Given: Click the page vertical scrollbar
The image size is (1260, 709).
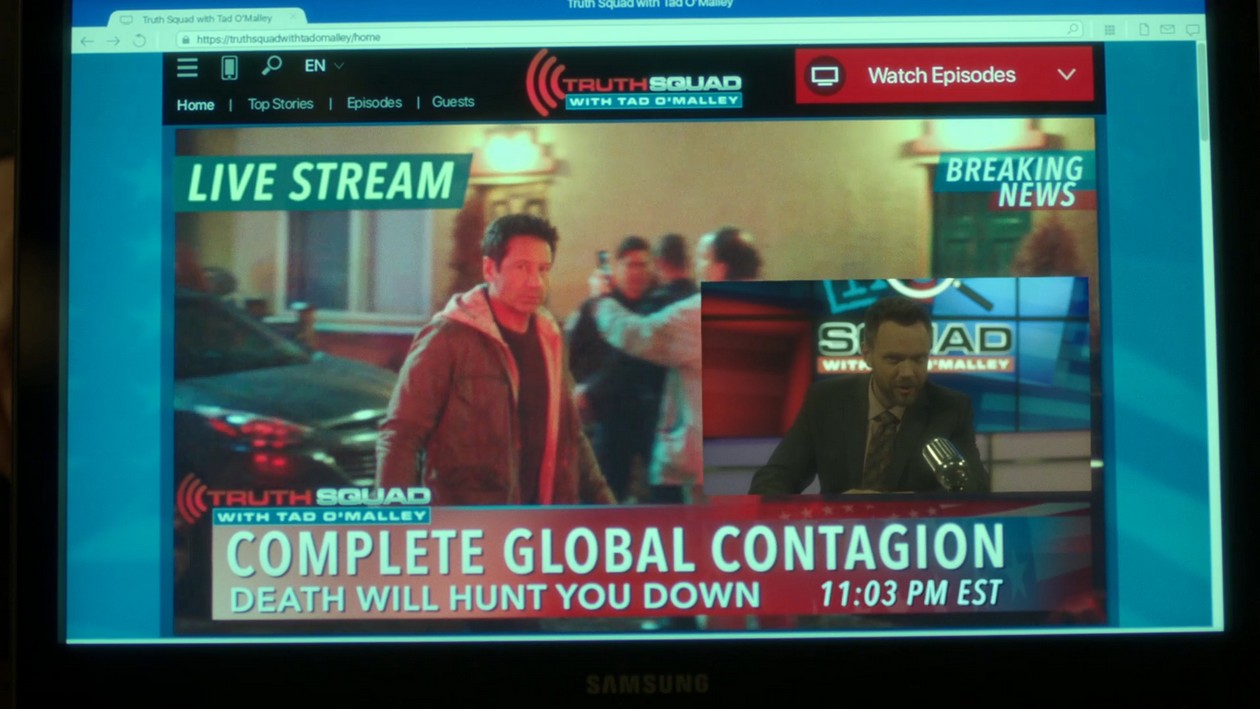Looking at the screenshot, I should click(x=1202, y=90).
